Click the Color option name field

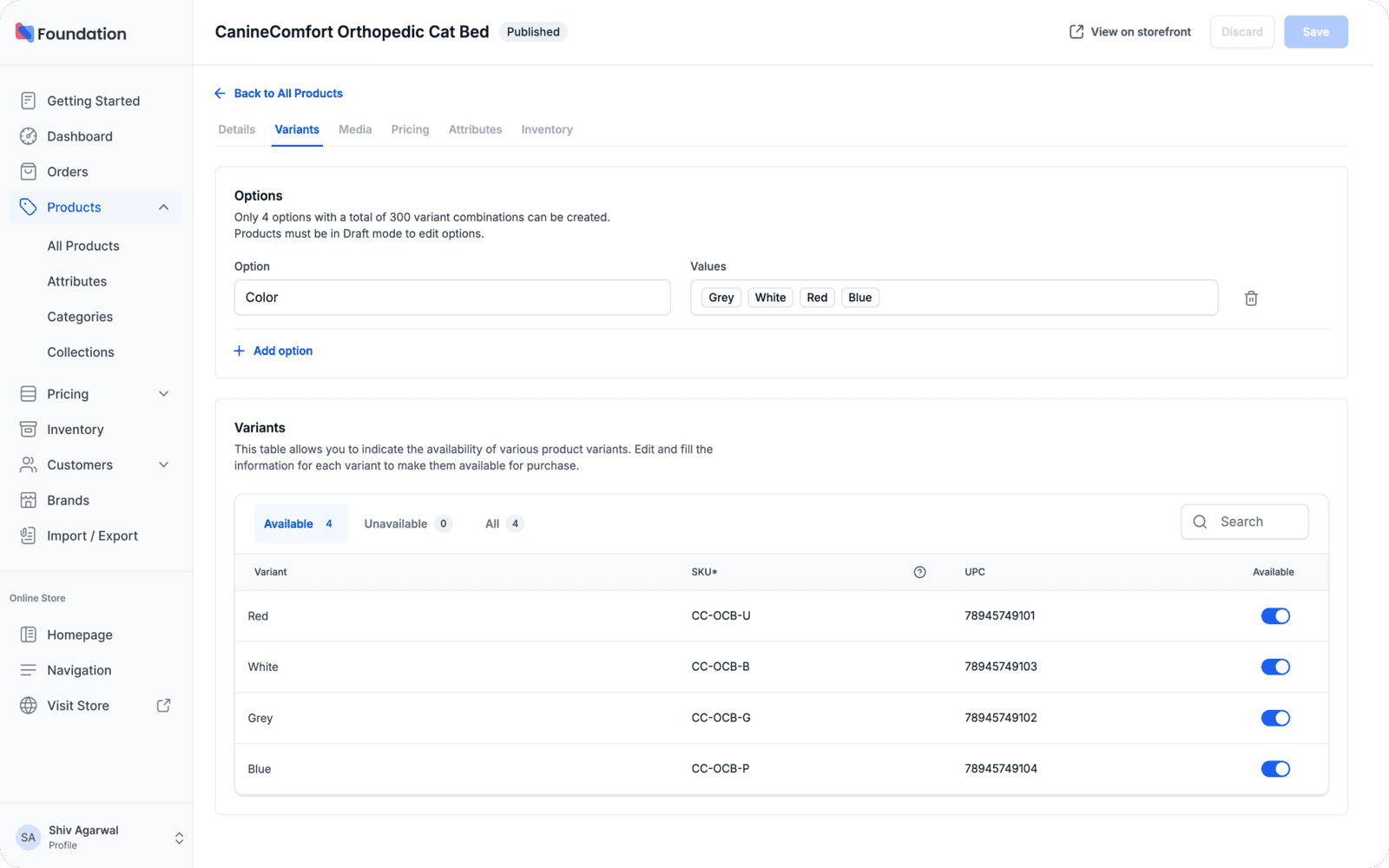point(452,298)
